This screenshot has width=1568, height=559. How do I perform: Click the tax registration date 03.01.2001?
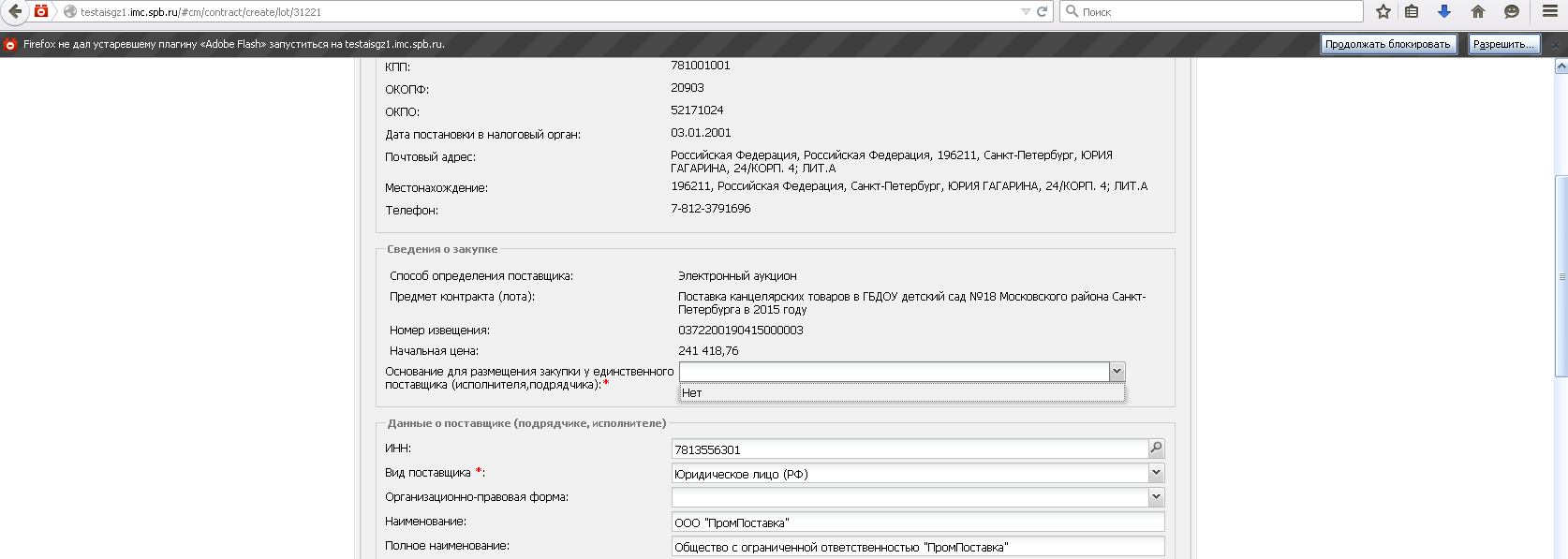[x=701, y=133]
